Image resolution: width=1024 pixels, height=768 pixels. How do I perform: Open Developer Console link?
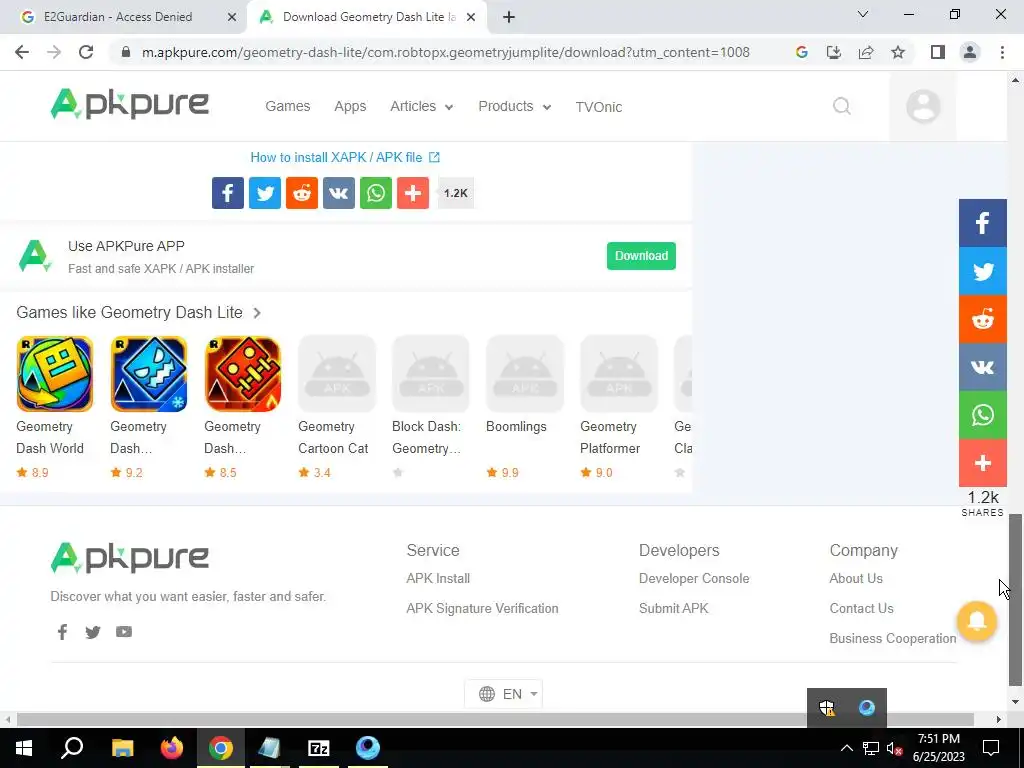tap(694, 579)
